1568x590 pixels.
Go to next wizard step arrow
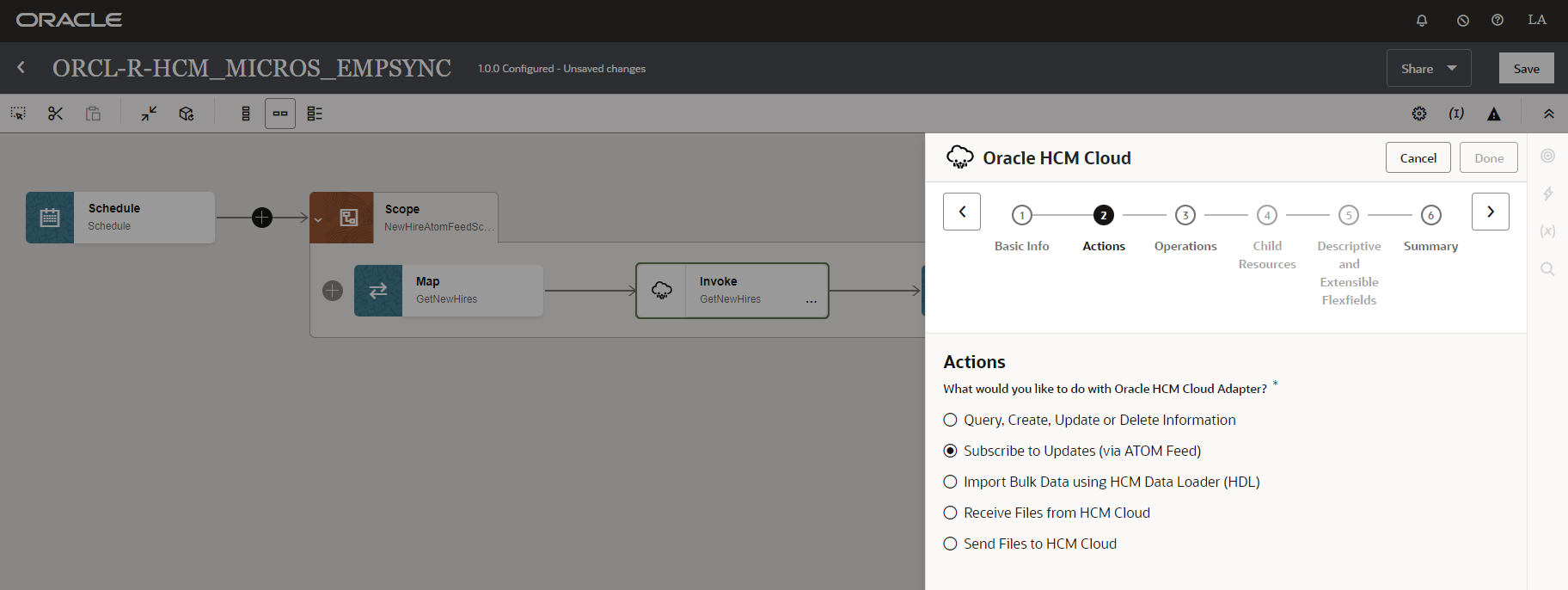point(1491,212)
